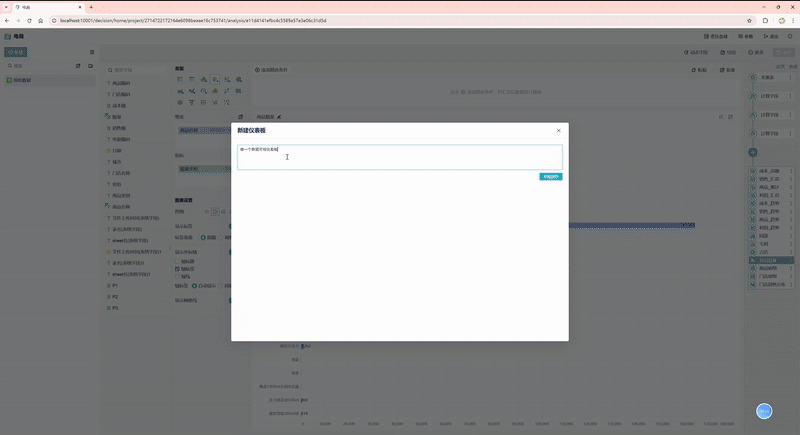Click the dashboard description text box
The height and width of the screenshot is (435, 800).
tap(399, 157)
